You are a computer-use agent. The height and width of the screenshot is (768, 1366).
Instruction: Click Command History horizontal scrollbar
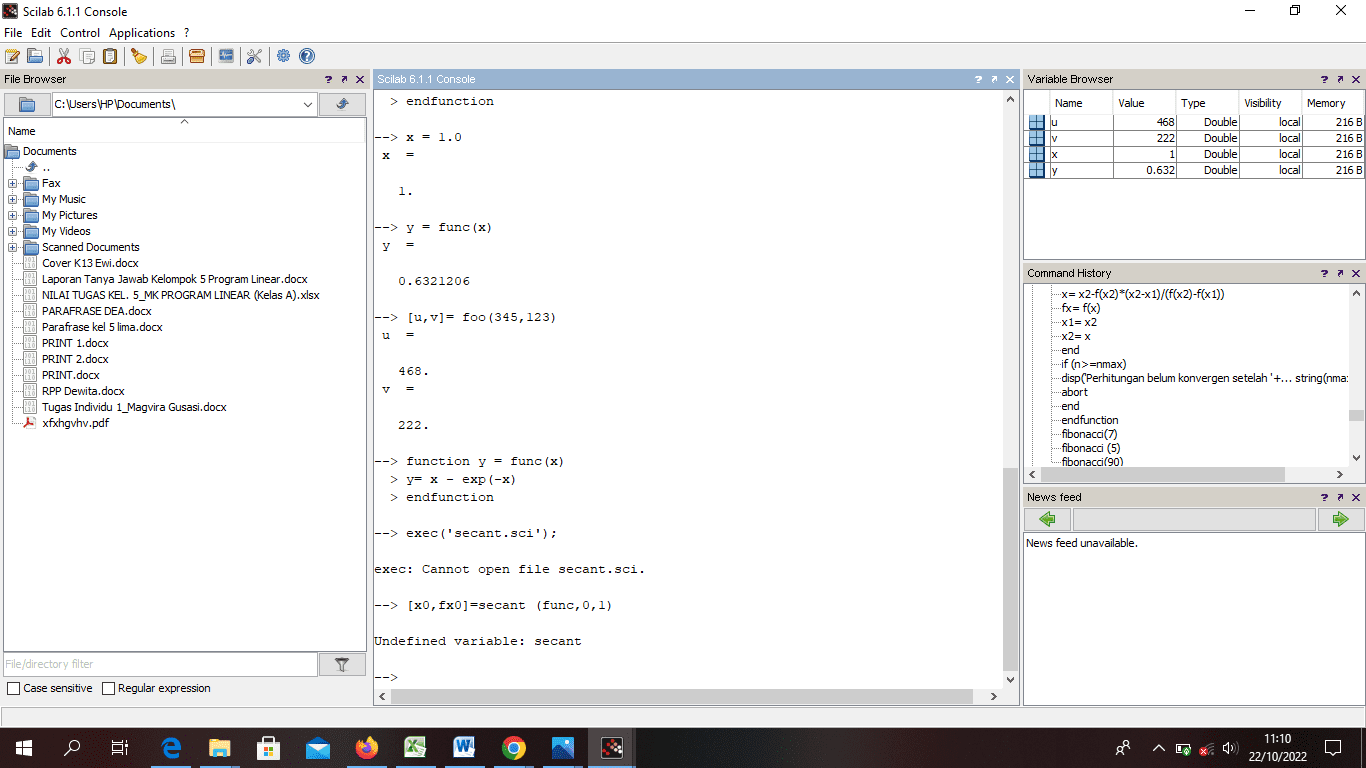coord(1162,475)
